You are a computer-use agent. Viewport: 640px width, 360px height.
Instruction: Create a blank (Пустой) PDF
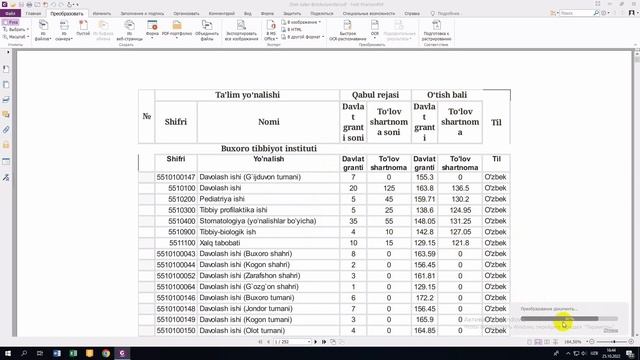coord(83,29)
